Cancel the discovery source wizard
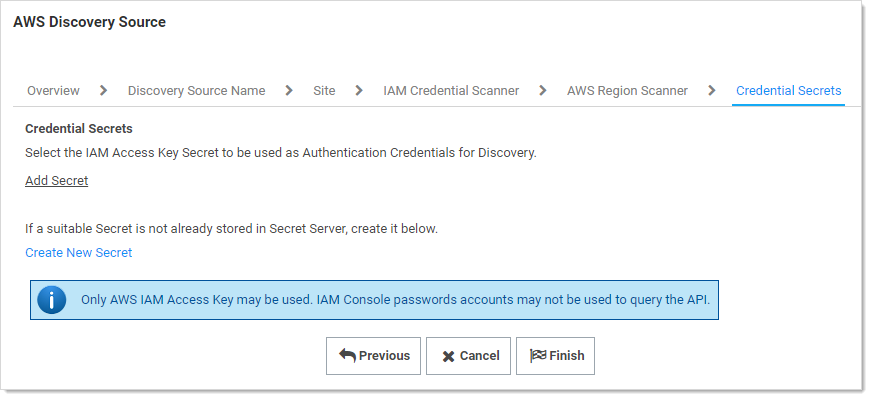The width and height of the screenshot is (870, 398). coord(468,356)
